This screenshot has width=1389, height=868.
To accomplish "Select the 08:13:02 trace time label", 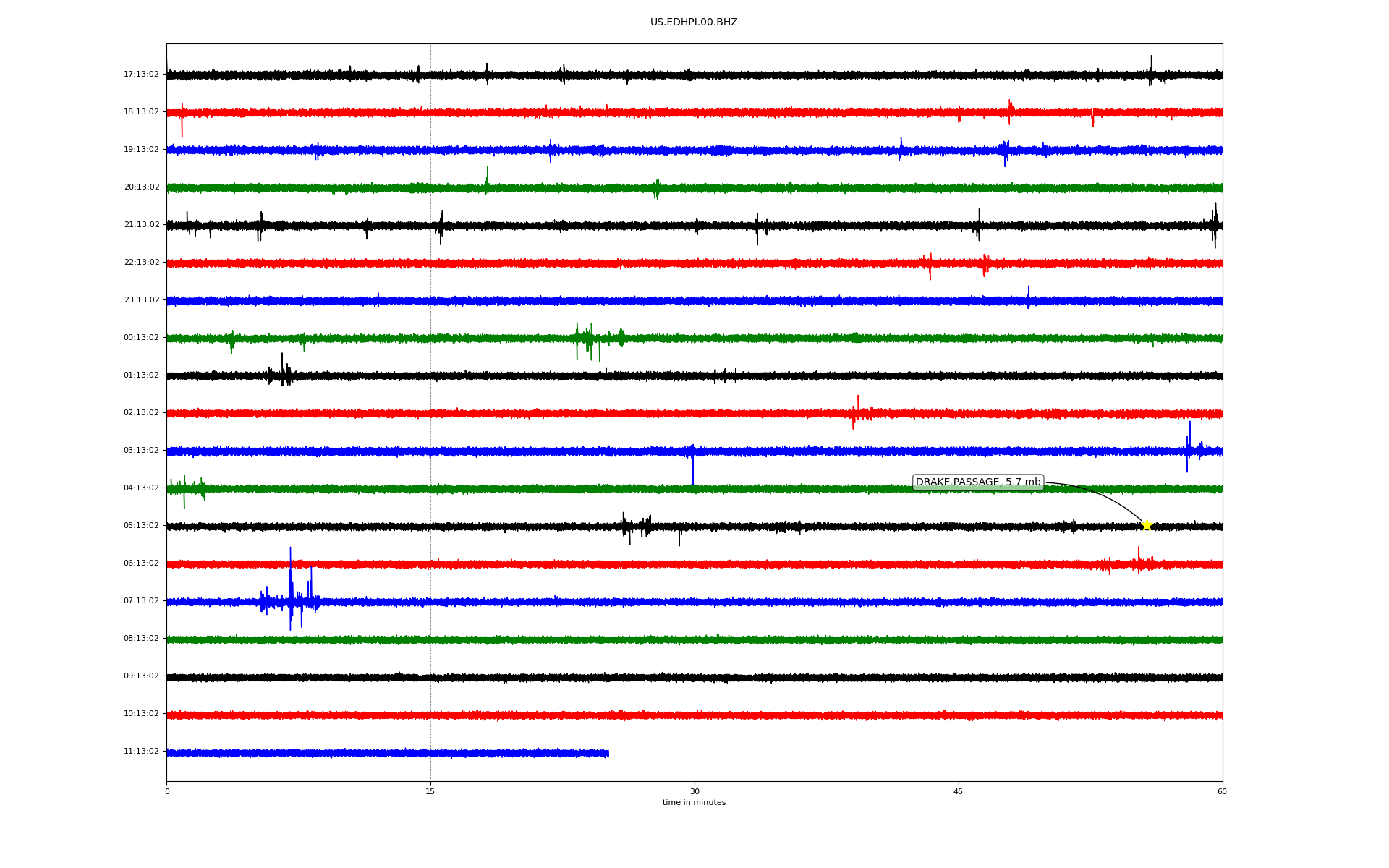I will point(141,638).
